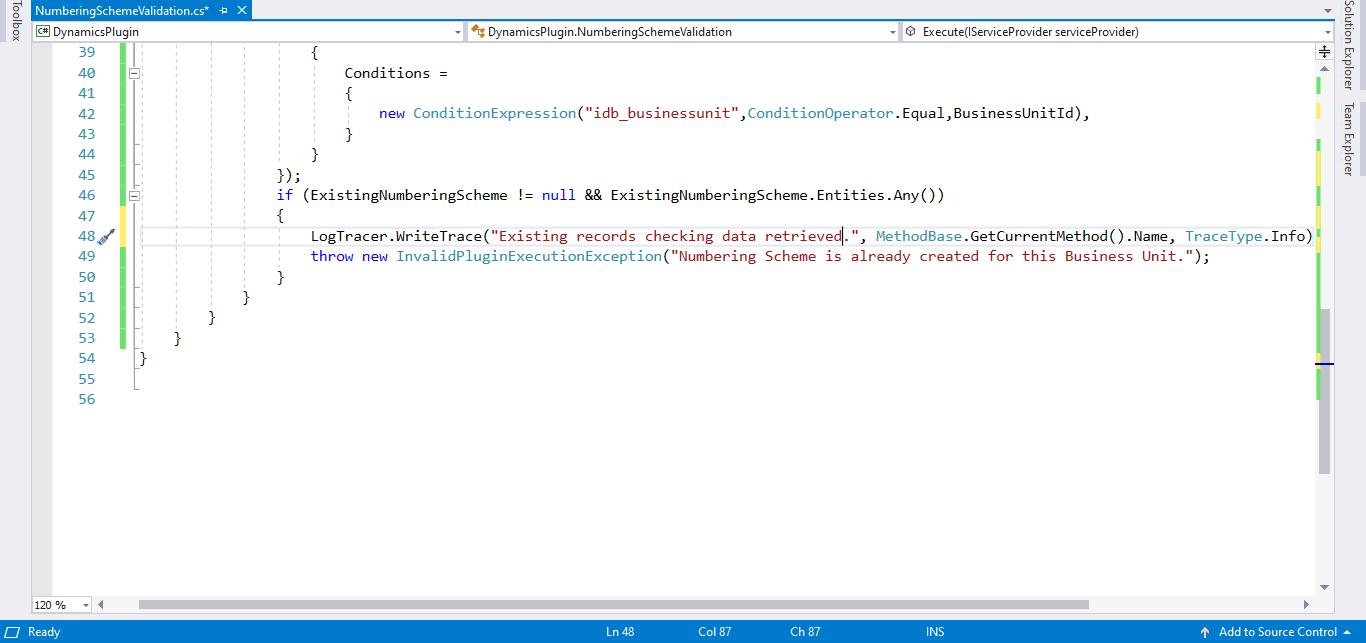Click the INS insert mode indicator
The width and height of the screenshot is (1366, 643).
935,632
